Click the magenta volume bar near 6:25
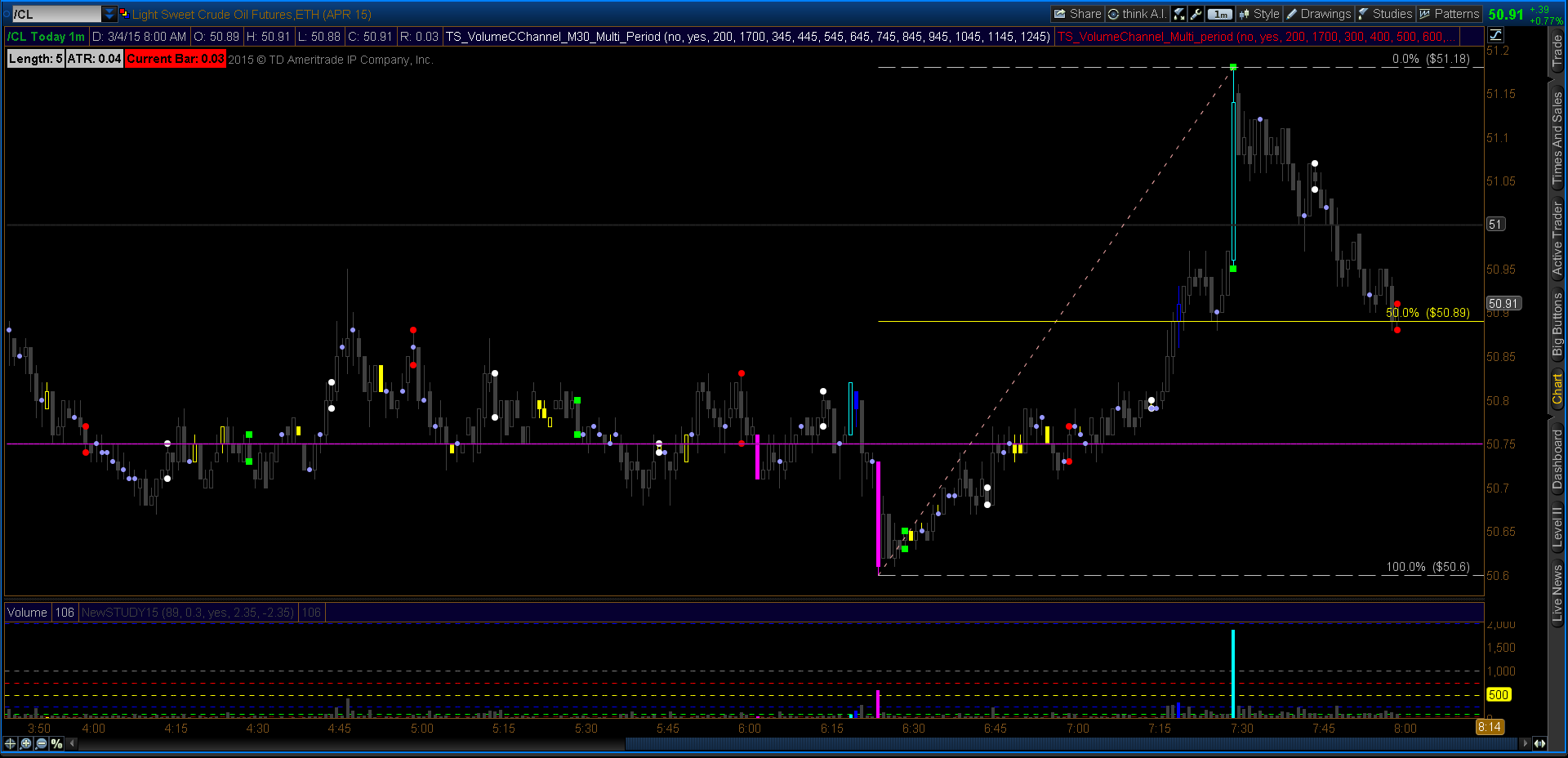The width and height of the screenshot is (1568, 758). point(878,704)
